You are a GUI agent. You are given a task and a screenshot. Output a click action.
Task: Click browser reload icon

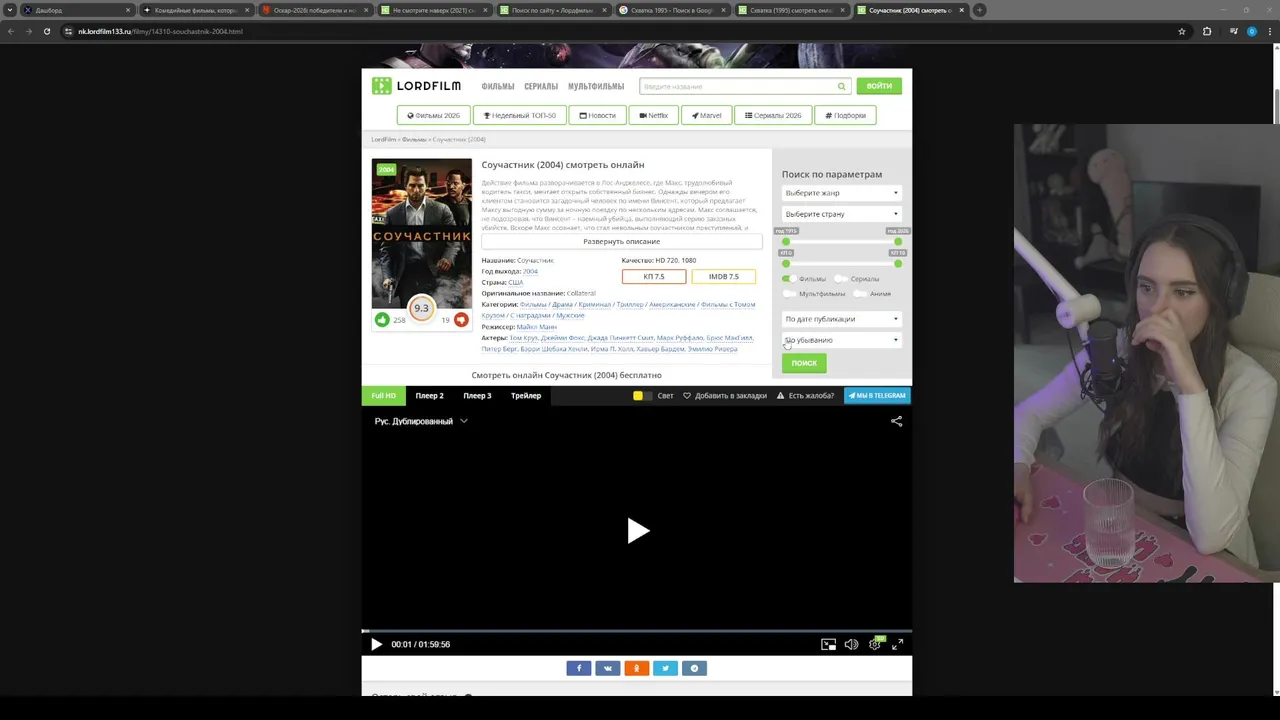[46, 31]
